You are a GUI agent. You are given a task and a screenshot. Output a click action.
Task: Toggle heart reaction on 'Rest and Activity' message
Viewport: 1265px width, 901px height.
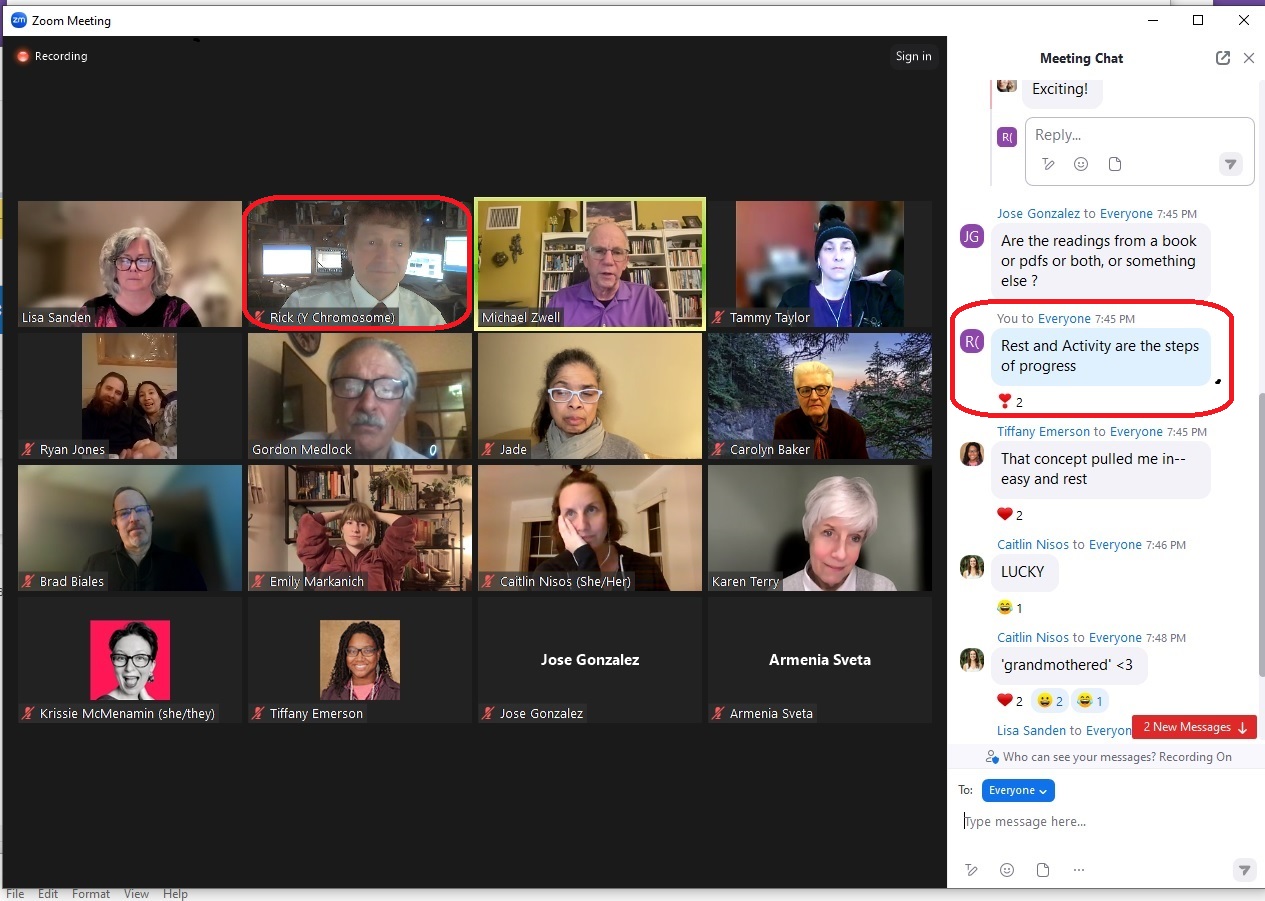click(1010, 402)
